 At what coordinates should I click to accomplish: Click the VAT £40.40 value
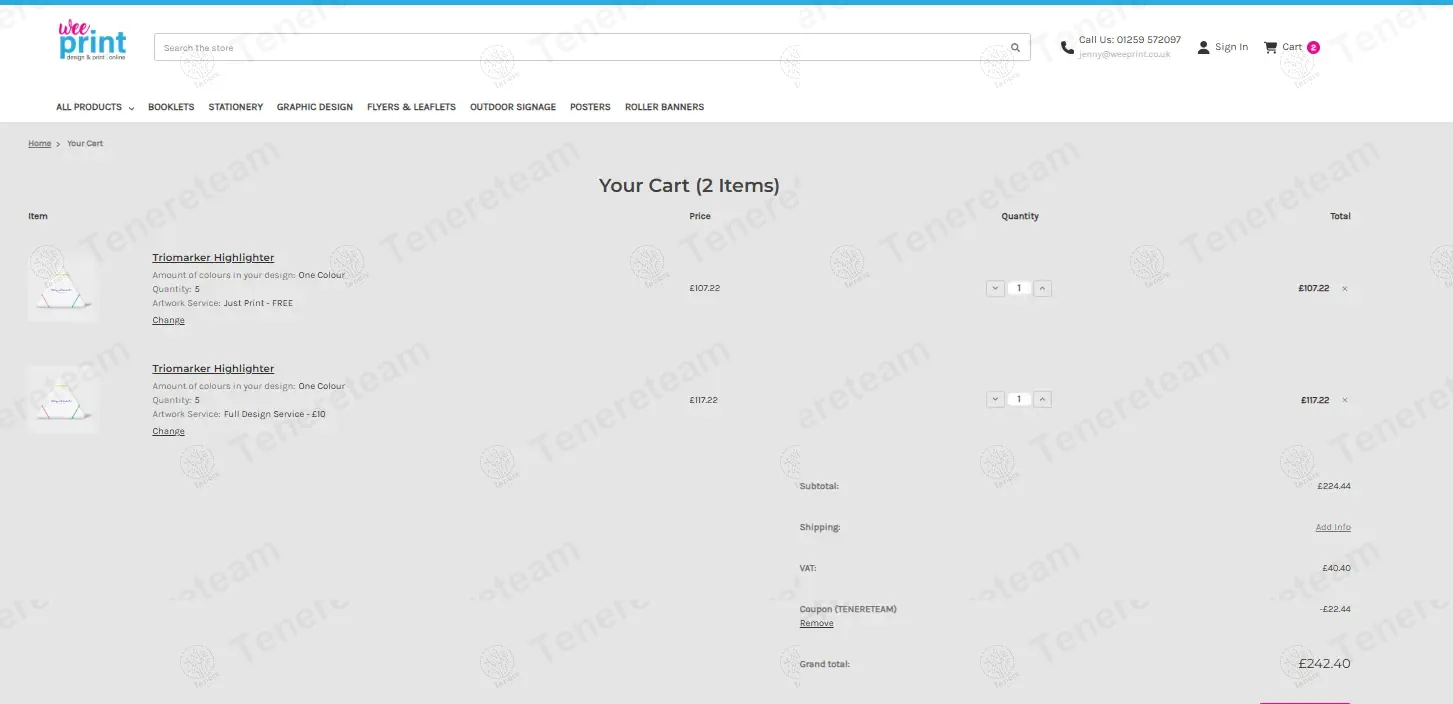coord(1336,568)
